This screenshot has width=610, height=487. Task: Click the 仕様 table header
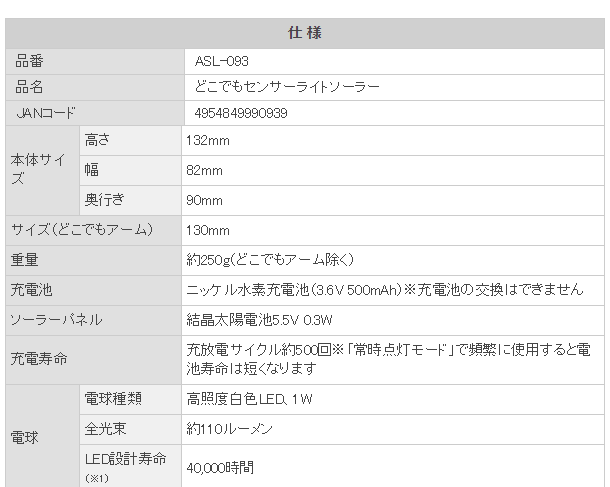pyautogui.click(x=305, y=33)
